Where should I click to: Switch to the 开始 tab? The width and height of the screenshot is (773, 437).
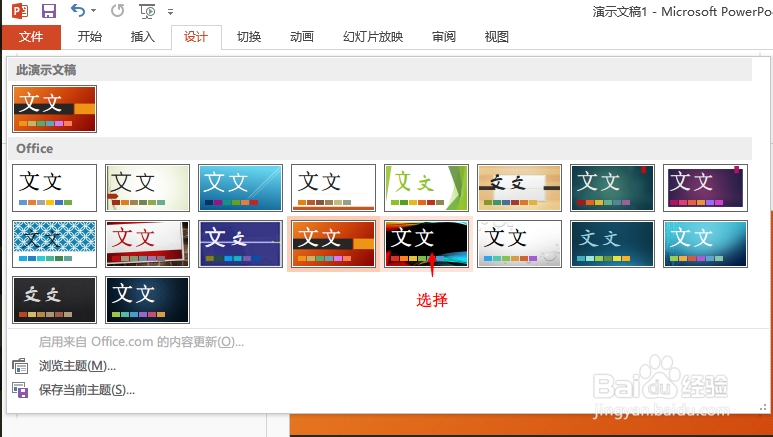point(90,37)
